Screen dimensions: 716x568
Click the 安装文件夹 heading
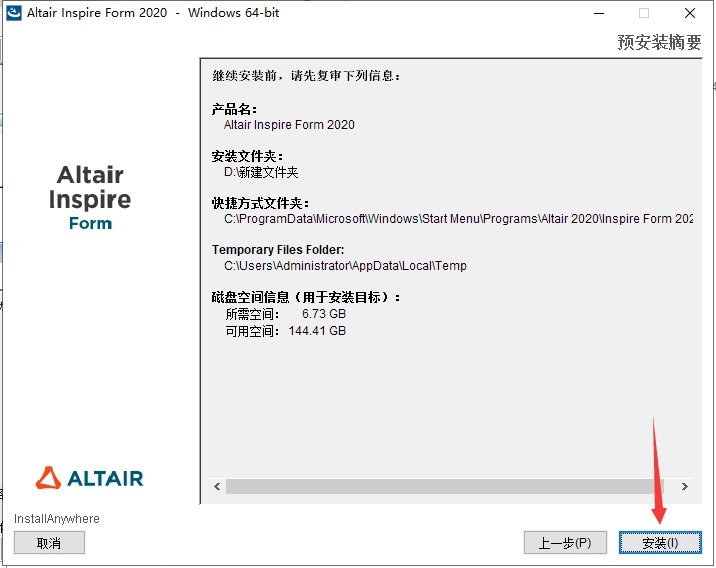247,156
